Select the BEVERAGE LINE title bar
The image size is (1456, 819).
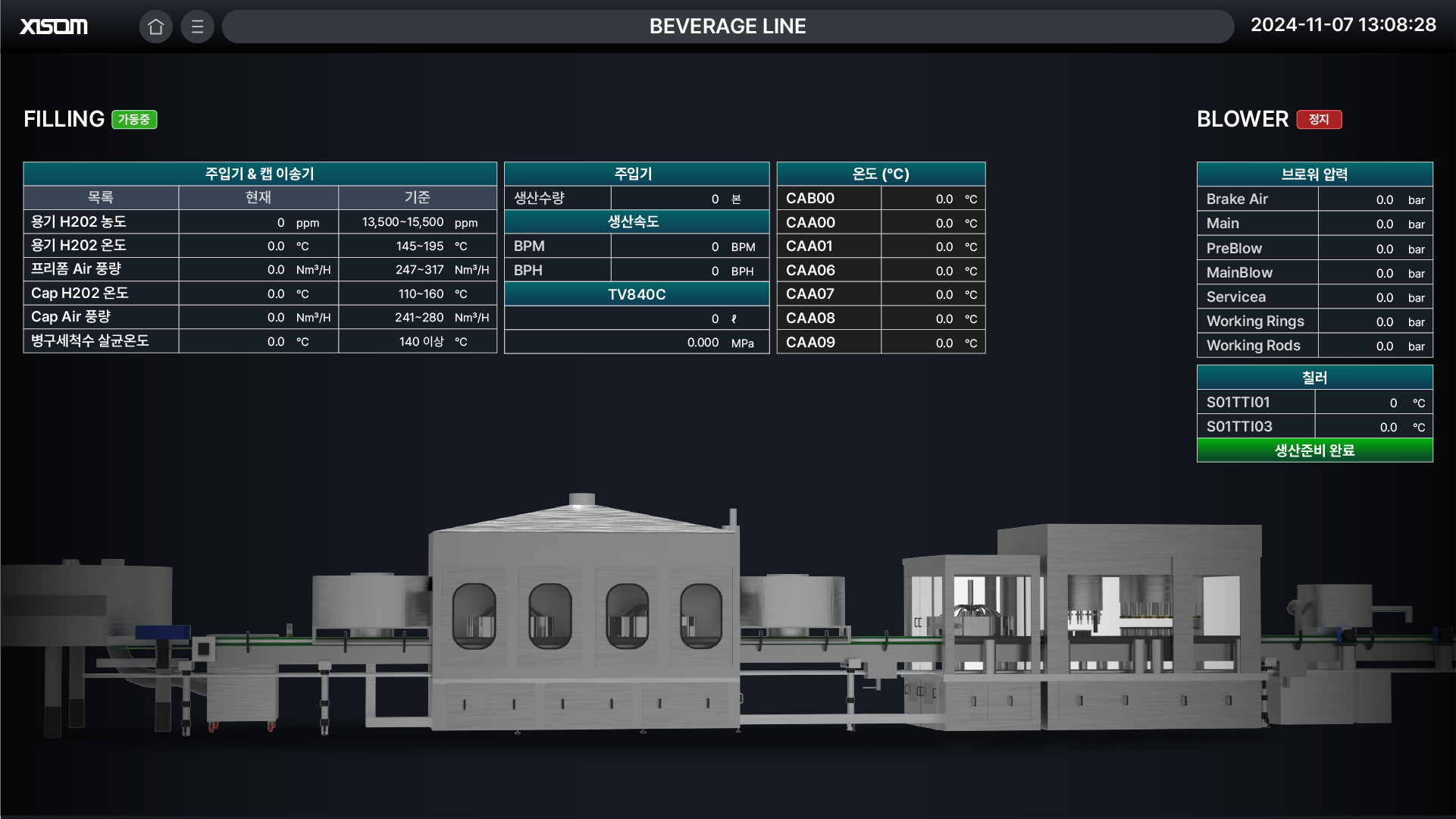tap(728, 27)
